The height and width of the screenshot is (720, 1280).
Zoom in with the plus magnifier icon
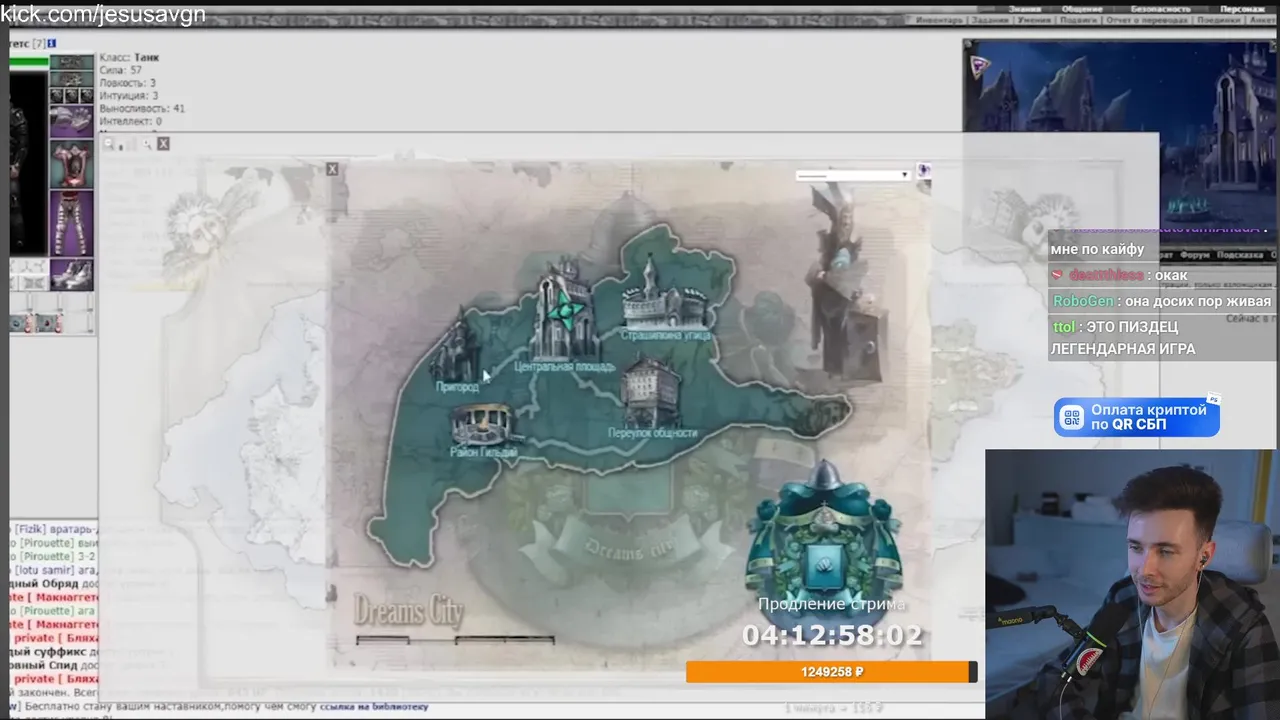tap(146, 144)
